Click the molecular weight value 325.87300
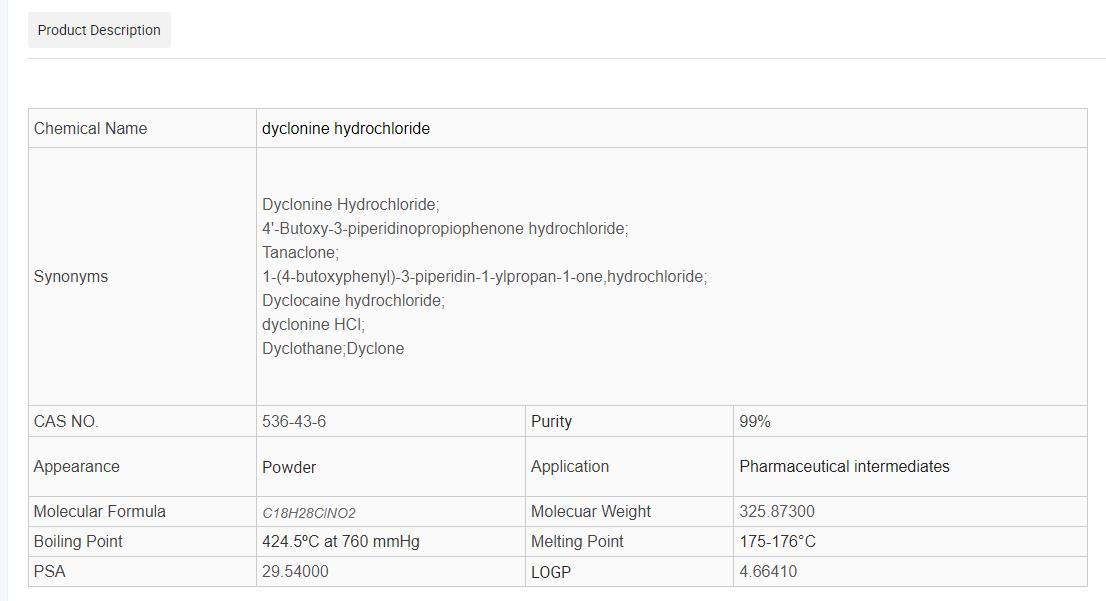This screenshot has width=1106, height=601. (777, 511)
